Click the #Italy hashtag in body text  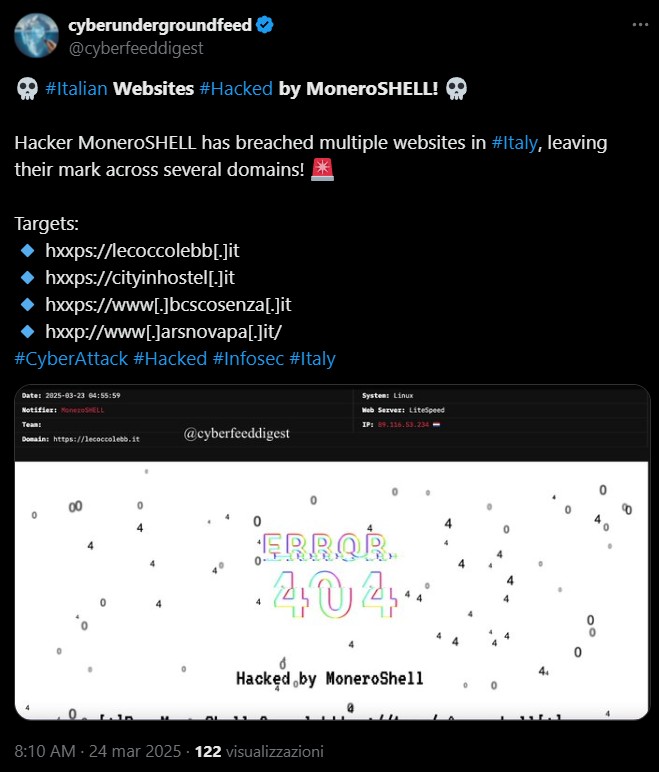pyautogui.click(x=516, y=143)
